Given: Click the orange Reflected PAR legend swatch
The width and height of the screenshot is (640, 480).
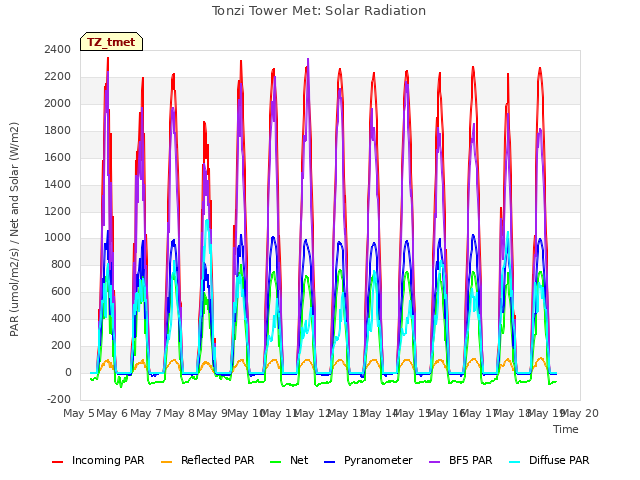Looking at the screenshot, I should click(x=167, y=462).
